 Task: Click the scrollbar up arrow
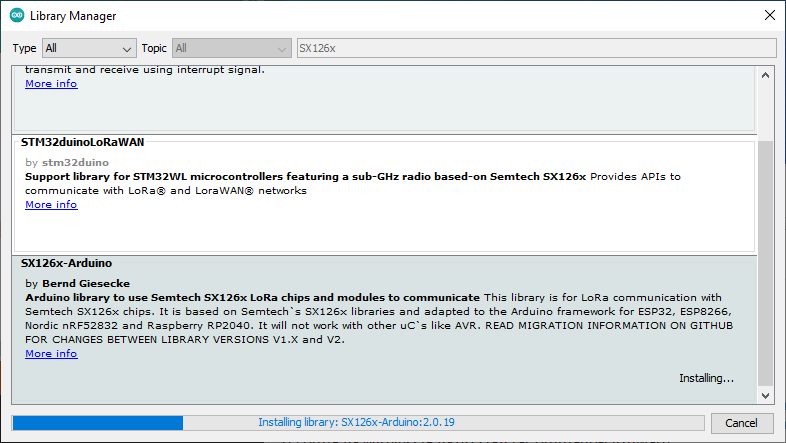765,75
